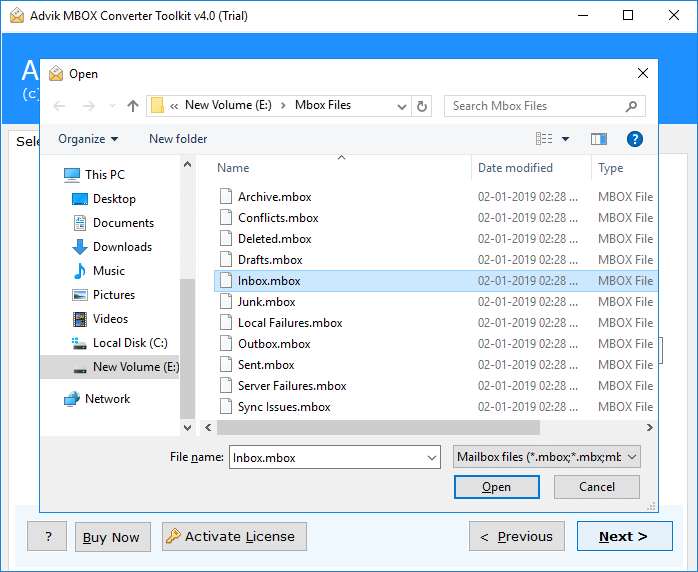The width and height of the screenshot is (698, 572).
Task: Open the Mailbox files type filter
Action: [547, 457]
